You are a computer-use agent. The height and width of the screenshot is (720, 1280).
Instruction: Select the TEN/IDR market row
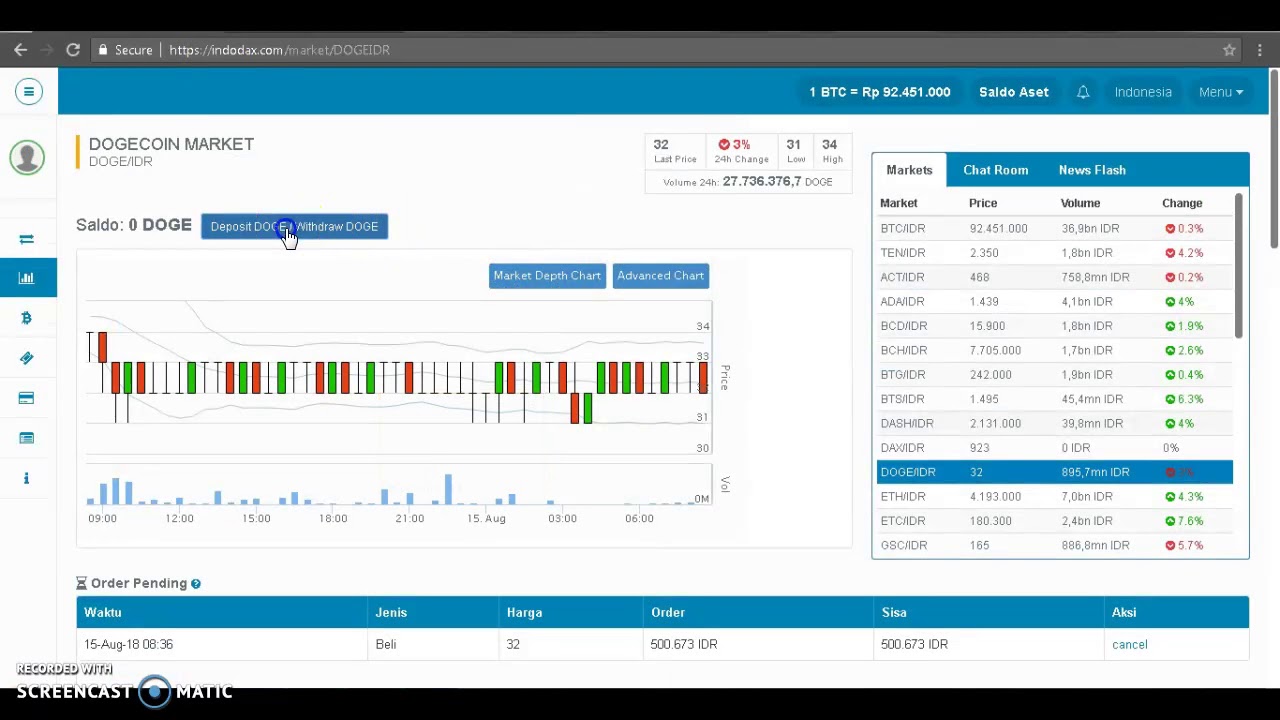(1055, 253)
